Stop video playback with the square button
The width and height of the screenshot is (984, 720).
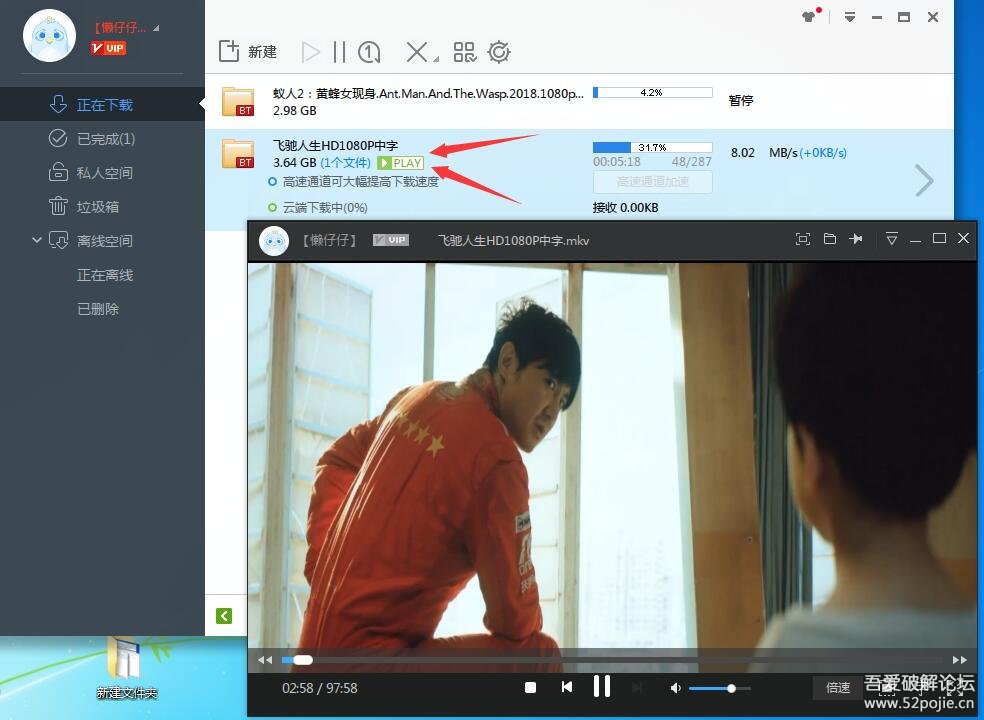(530, 688)
